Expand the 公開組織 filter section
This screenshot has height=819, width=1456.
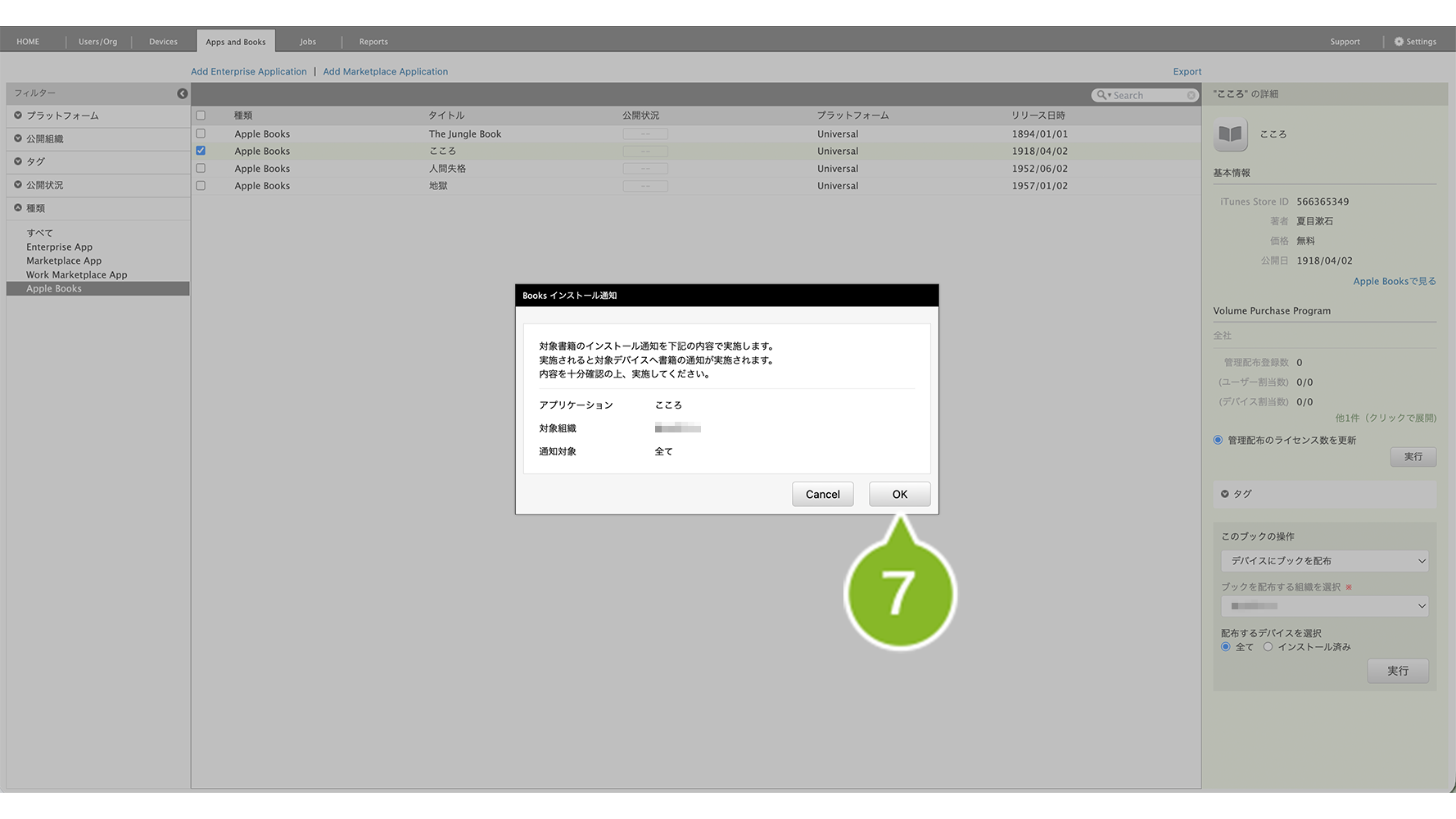coord(18,138)
